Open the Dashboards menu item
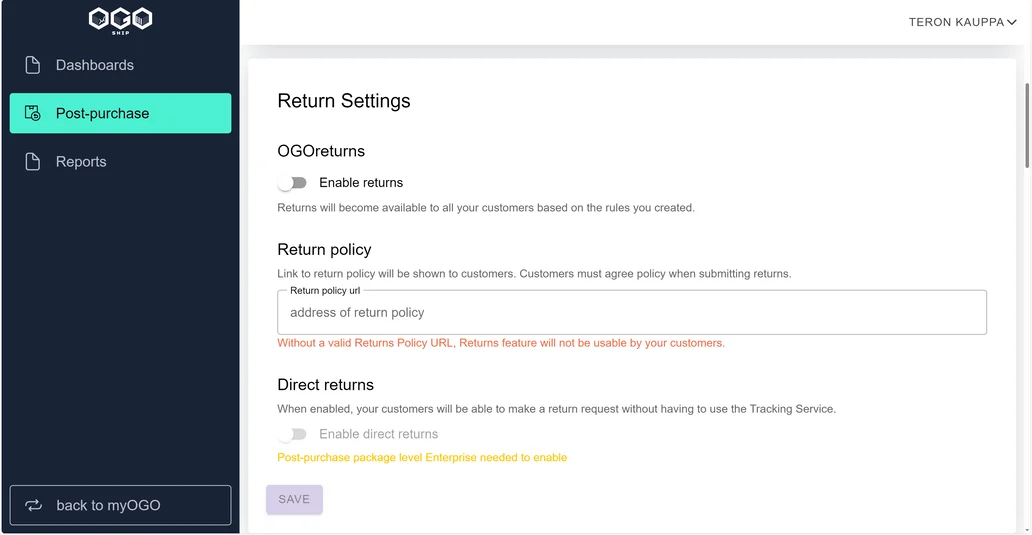 tap(120, 65)
